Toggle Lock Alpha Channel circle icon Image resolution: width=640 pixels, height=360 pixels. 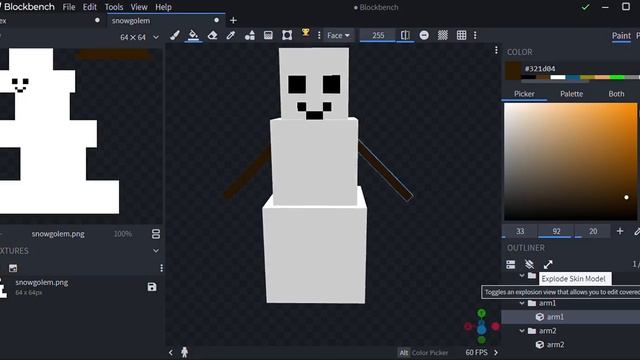(424, 35)
